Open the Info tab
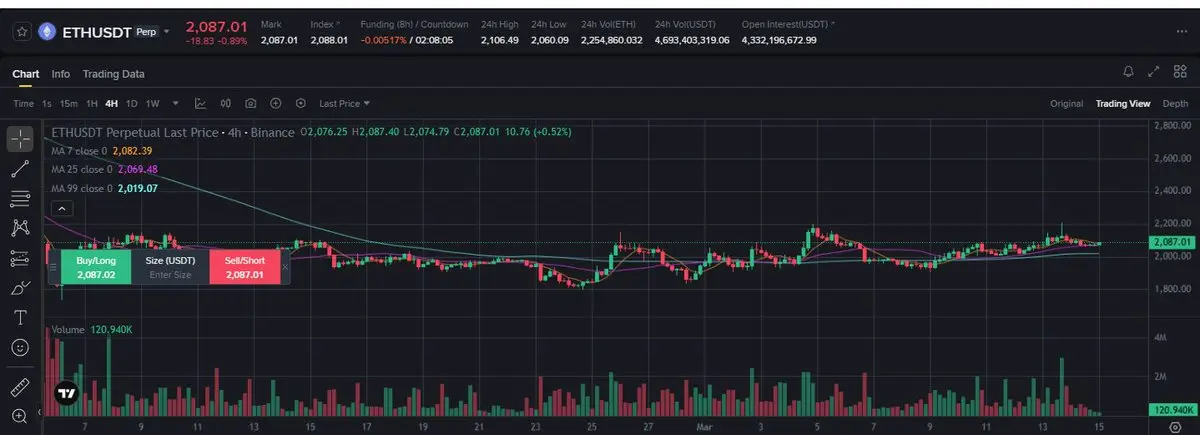Viewport: 1200px width, 435px height. point(61,74)
